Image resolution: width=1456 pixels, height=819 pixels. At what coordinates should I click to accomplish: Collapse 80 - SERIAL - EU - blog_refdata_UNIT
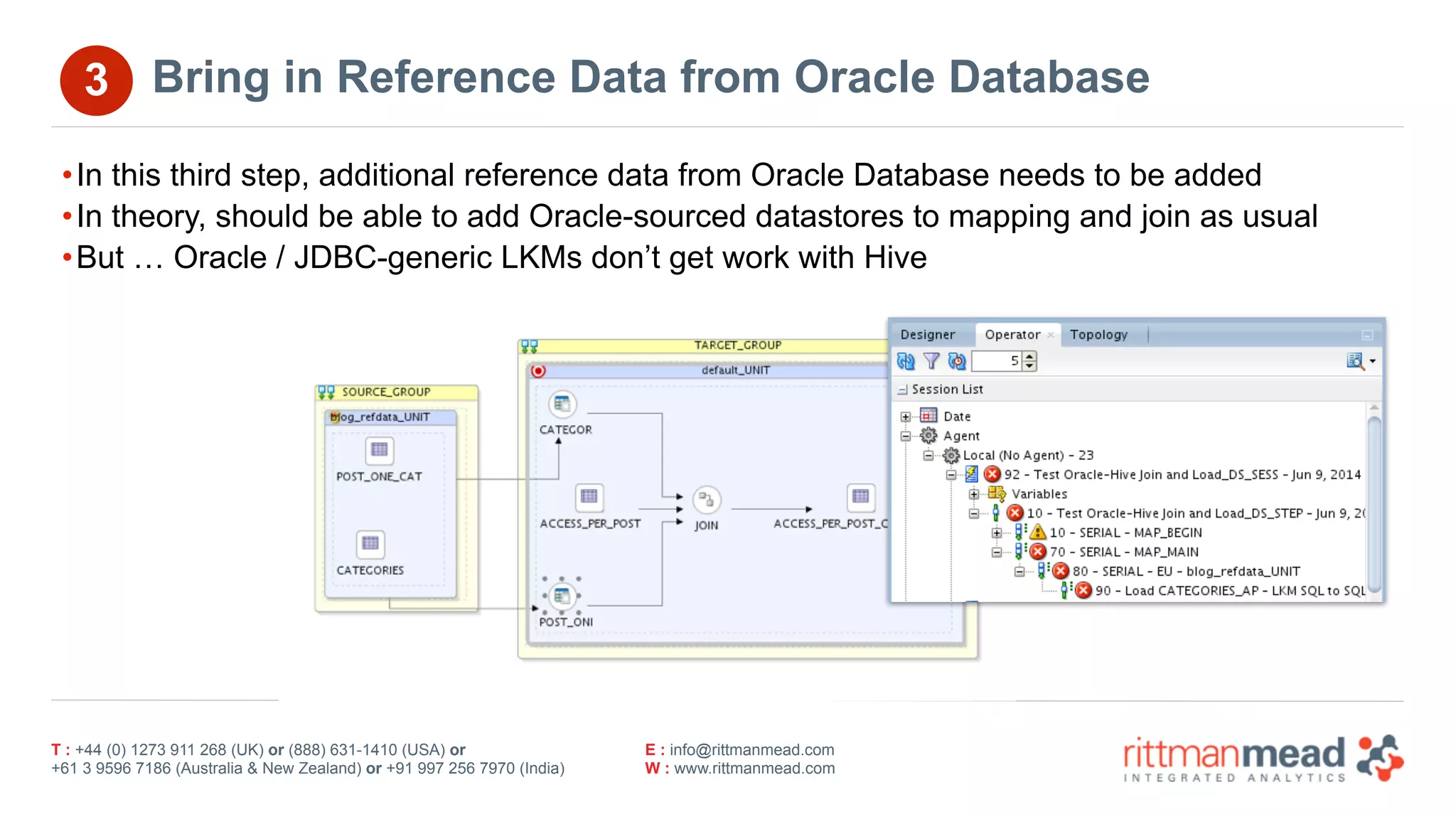point(1019,571)
